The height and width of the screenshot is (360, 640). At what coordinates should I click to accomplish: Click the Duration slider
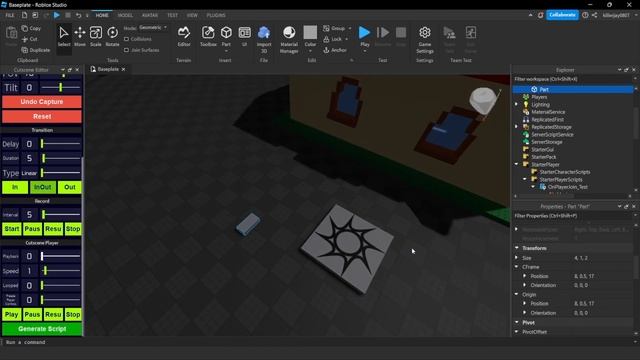click(60, 158)
